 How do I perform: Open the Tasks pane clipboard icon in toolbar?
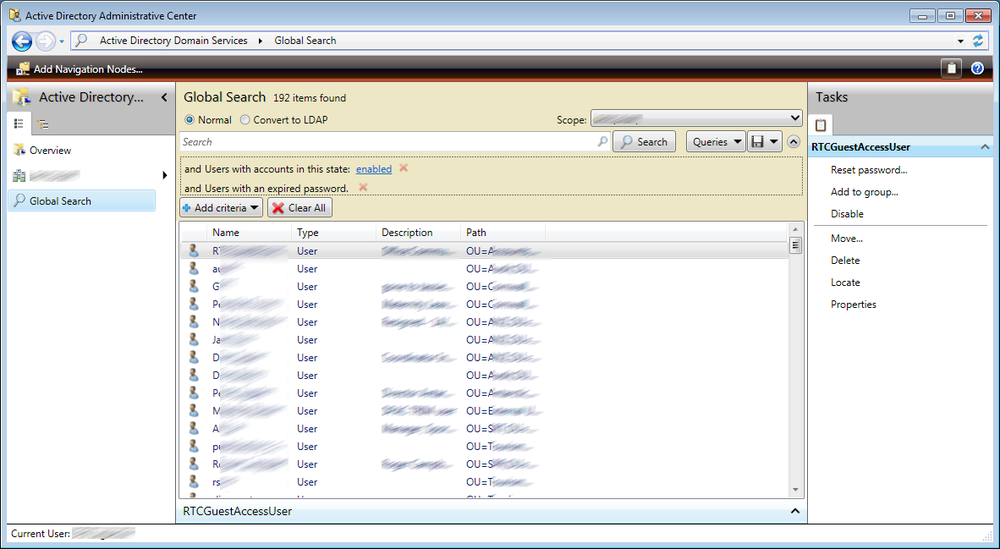click(x=951, y=68)
